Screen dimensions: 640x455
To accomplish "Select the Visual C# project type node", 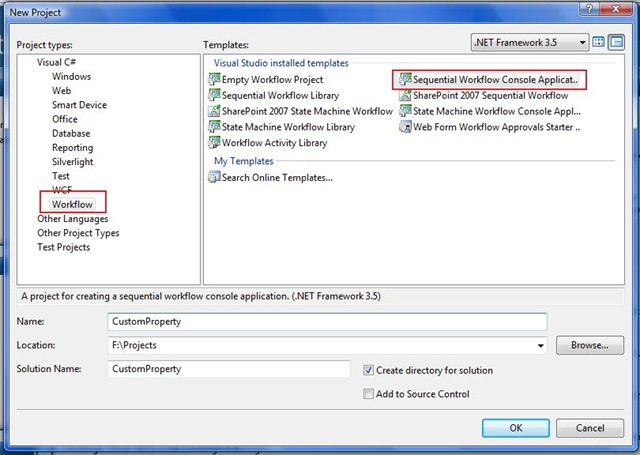I will point(56,62).
